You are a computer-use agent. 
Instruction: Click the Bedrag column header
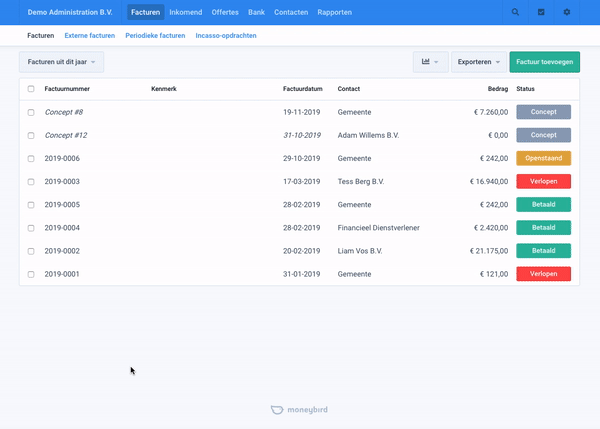pos(498,89)
